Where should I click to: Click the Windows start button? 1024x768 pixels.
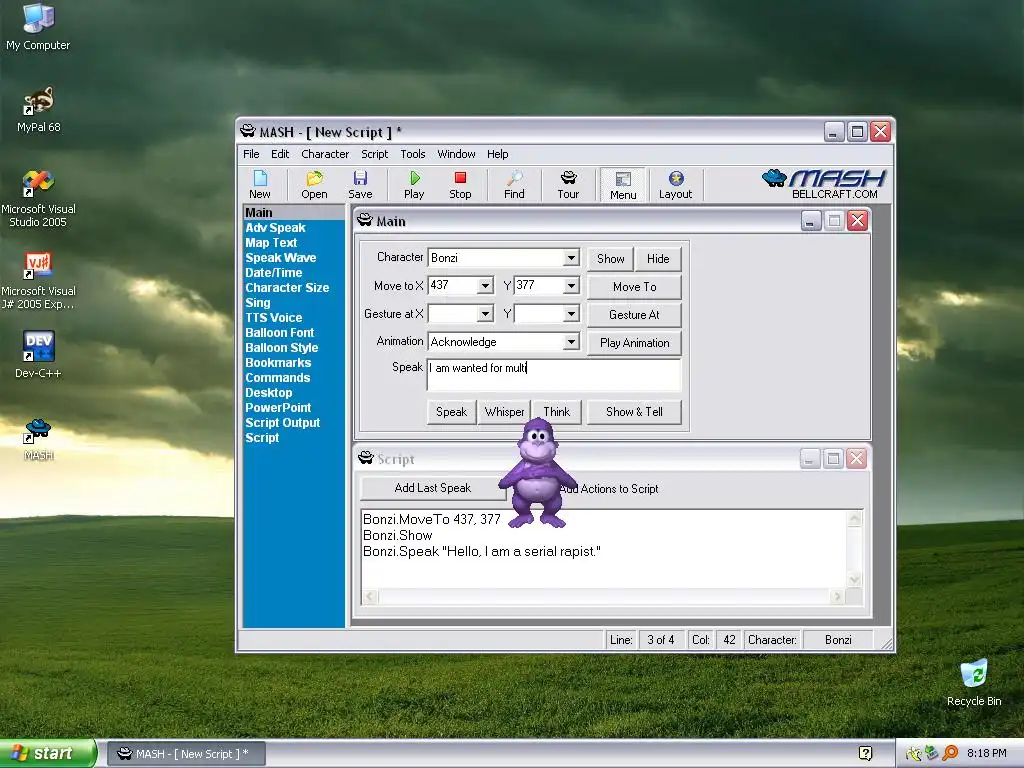point(47,753)
